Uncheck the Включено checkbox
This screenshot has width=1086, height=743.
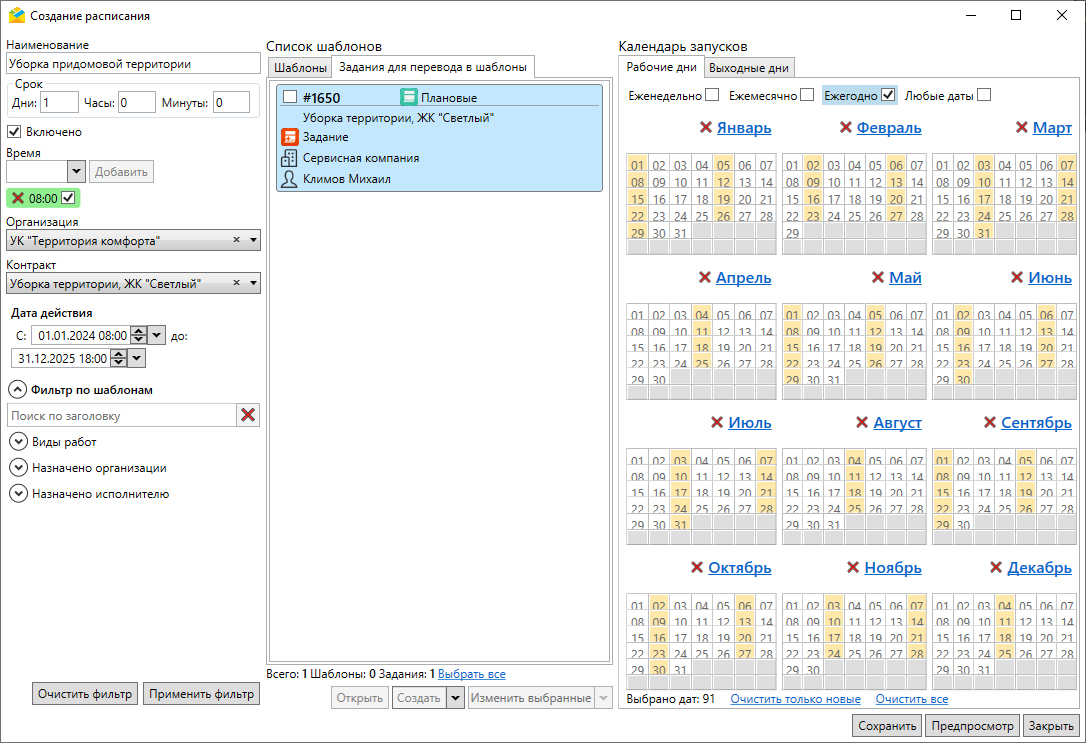pos(15,131)
